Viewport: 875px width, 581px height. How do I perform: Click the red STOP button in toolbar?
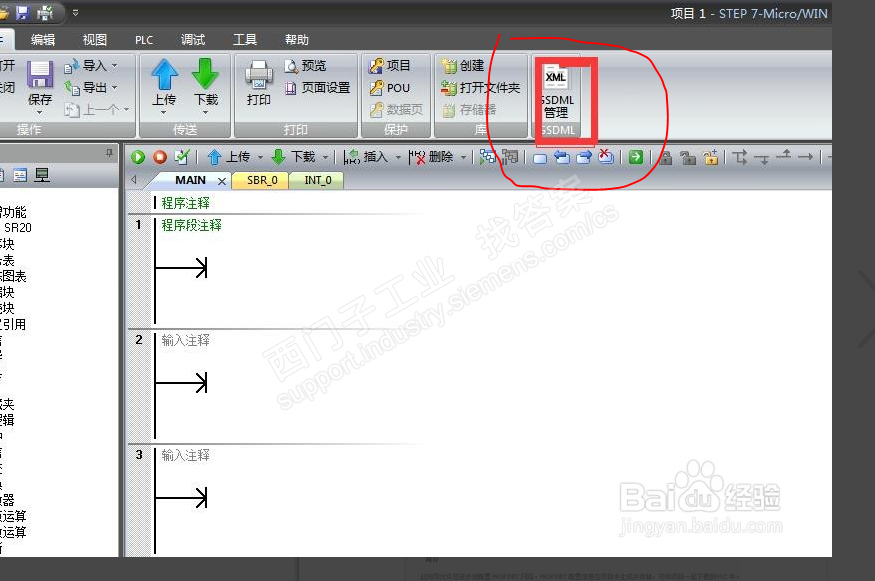[x=160, y=157]
